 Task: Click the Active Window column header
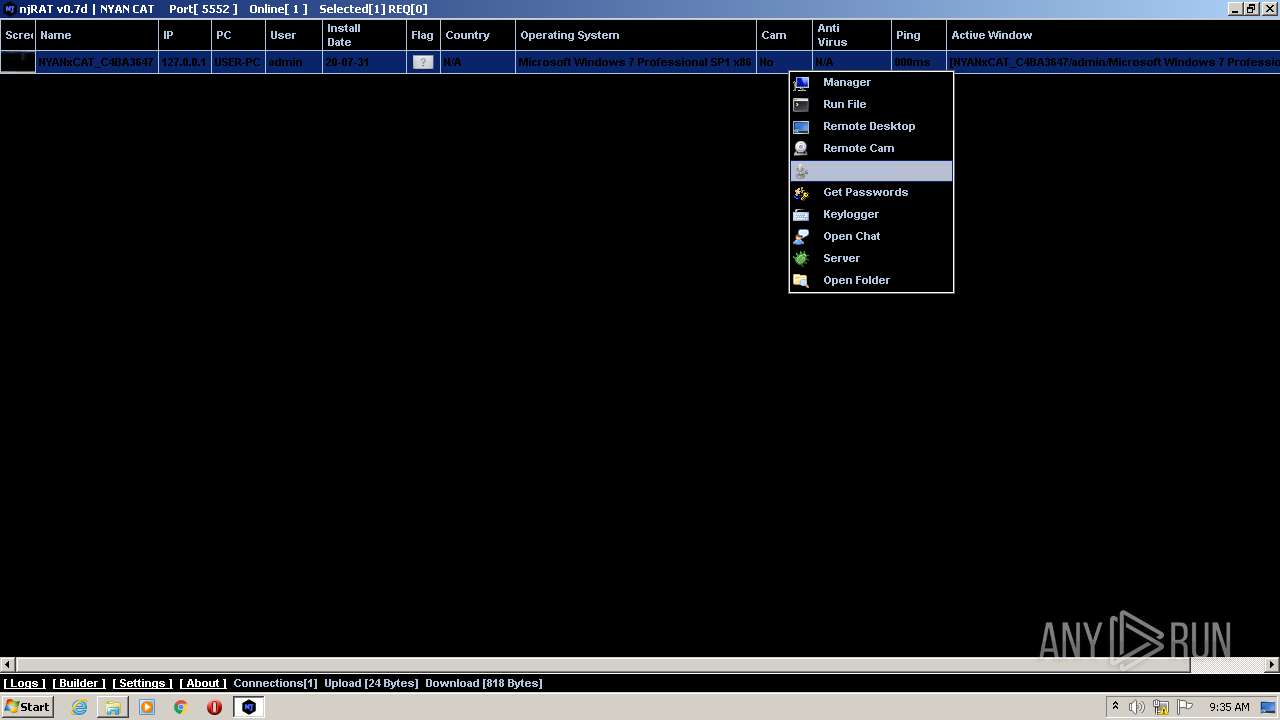click(1113, 35)
